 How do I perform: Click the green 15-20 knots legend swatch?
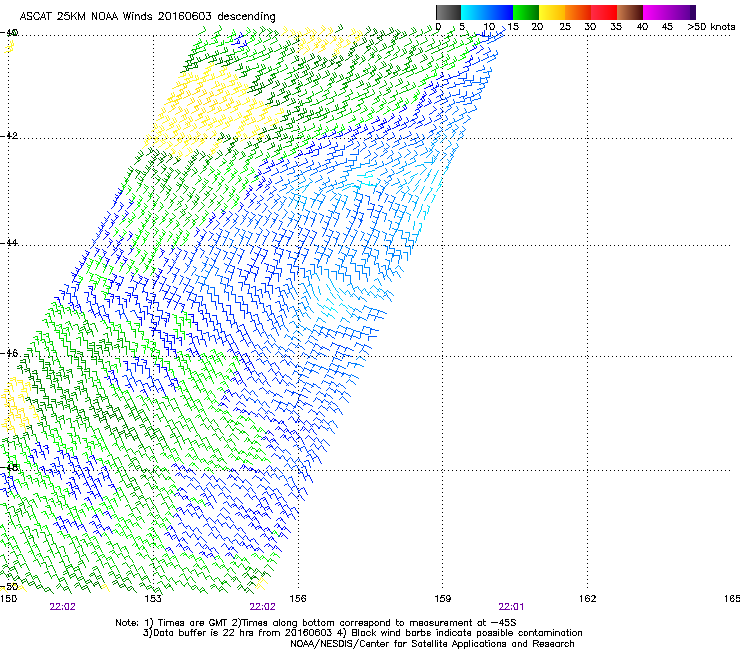click(526, 12)
